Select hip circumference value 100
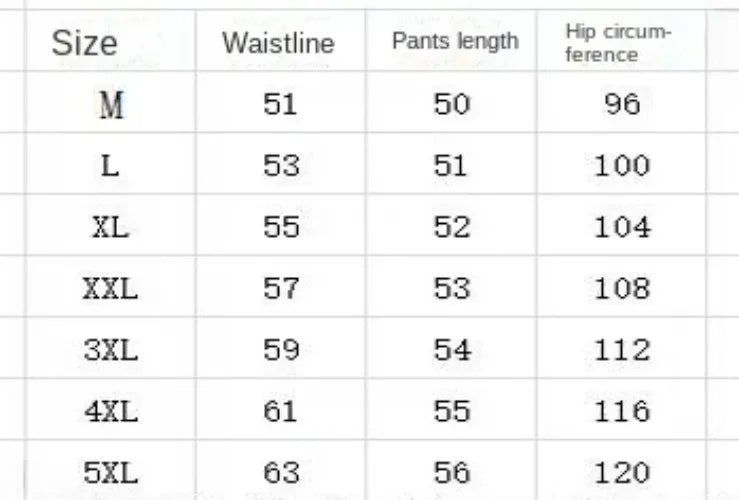739x500 pixels. (622, 166)
